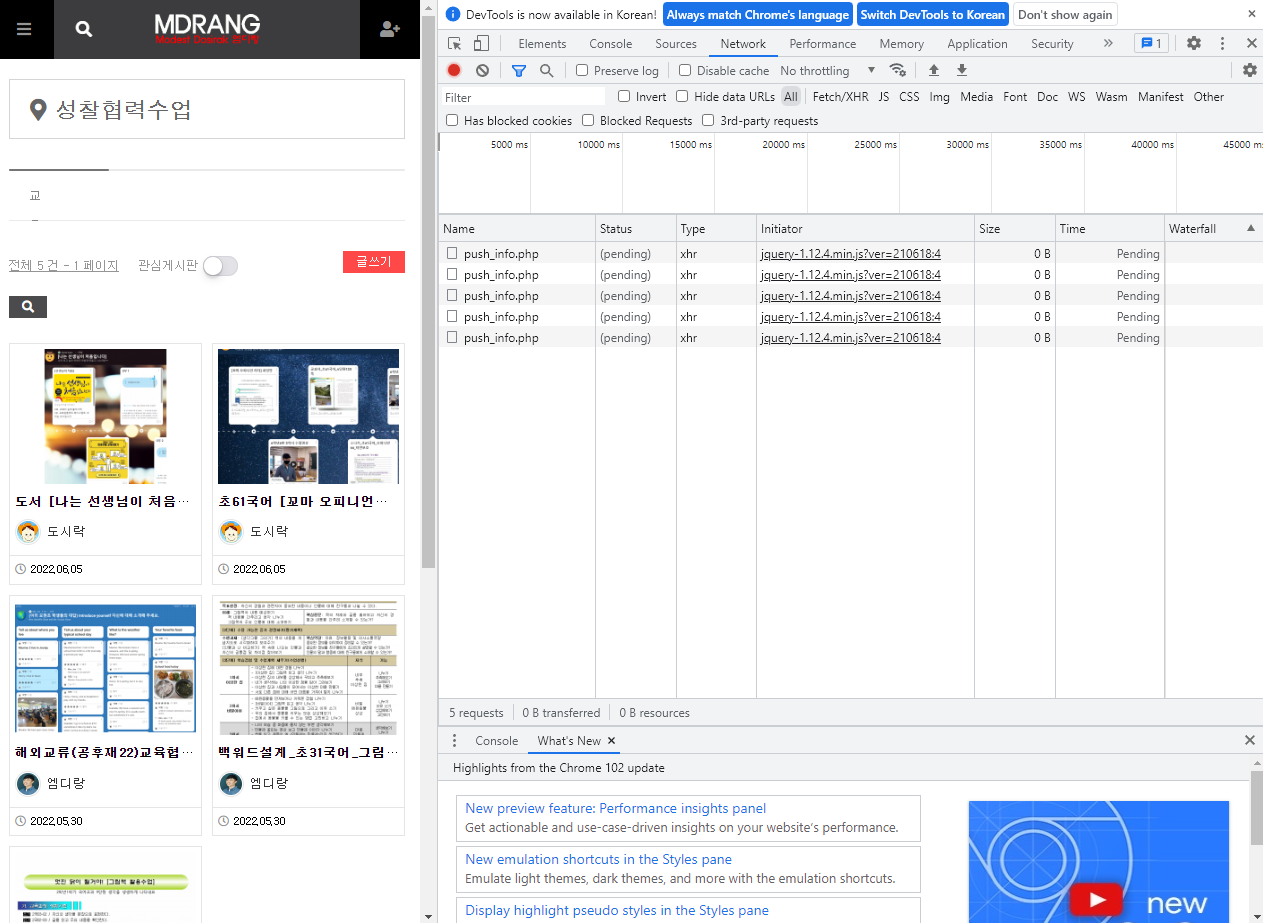Enable Hide data URLs
1263x923 pixels.
682,96
